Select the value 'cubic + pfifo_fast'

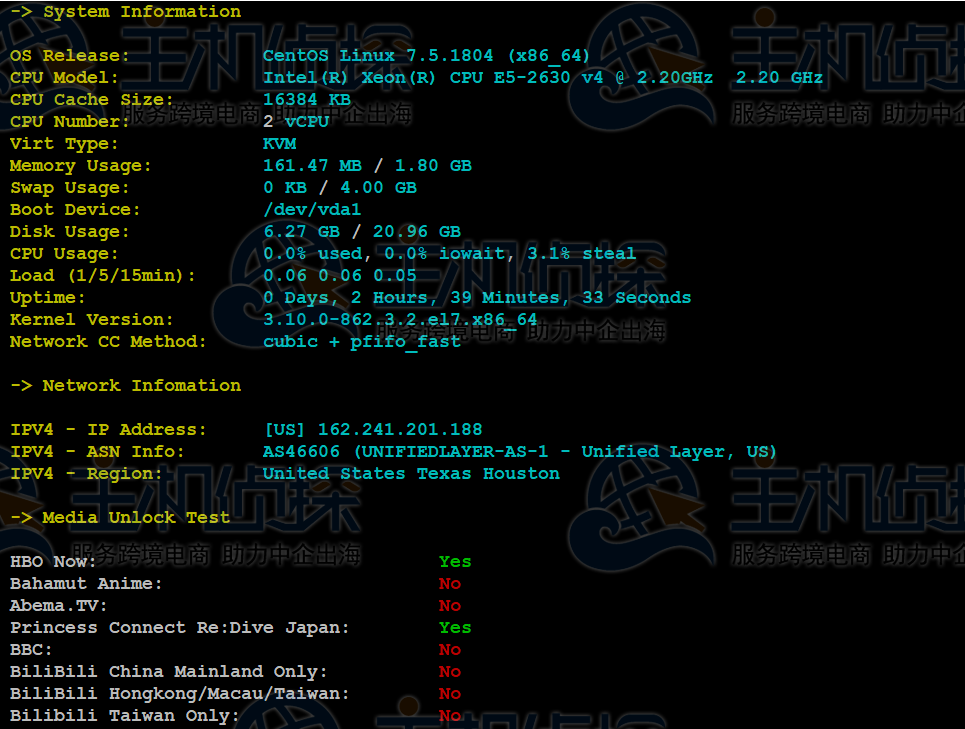(362, 342)
